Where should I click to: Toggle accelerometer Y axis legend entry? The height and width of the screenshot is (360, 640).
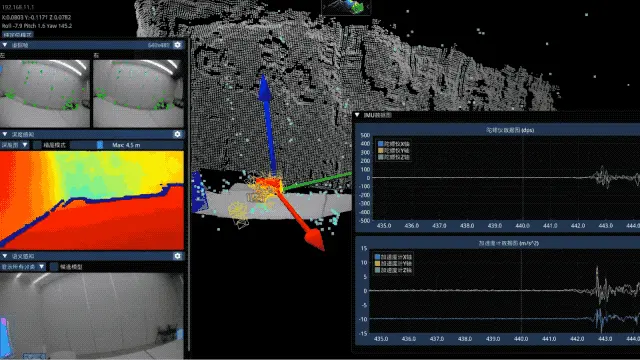click(x=393, y=263)
